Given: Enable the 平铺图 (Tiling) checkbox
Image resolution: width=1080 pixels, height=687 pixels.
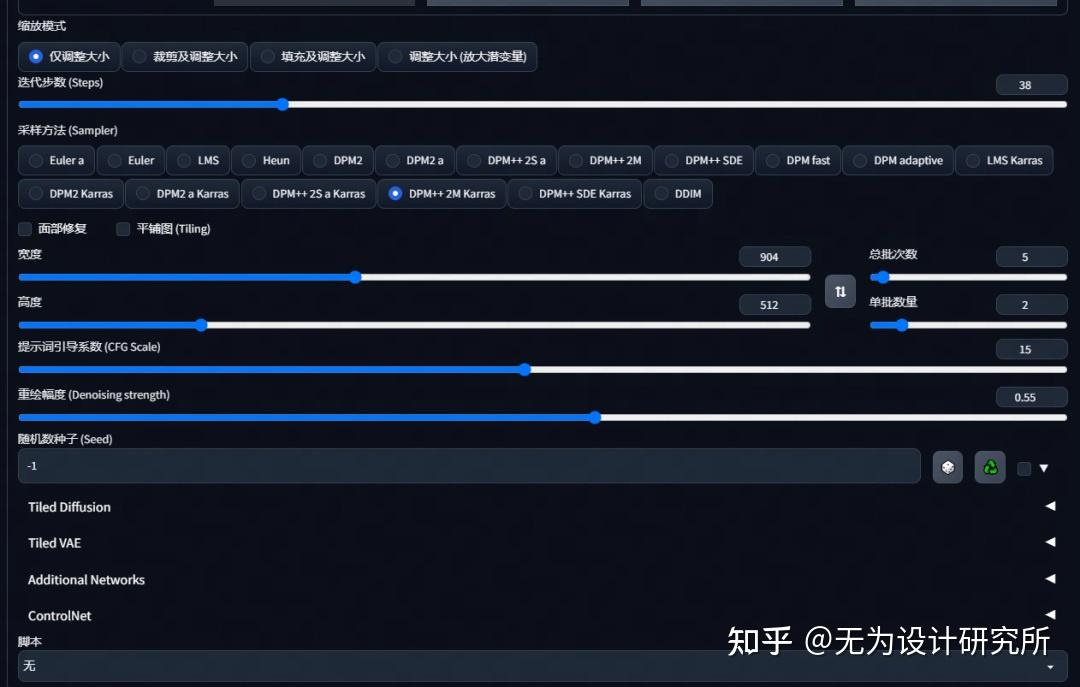Looking at the screenshot, I should tap(122, 228).
